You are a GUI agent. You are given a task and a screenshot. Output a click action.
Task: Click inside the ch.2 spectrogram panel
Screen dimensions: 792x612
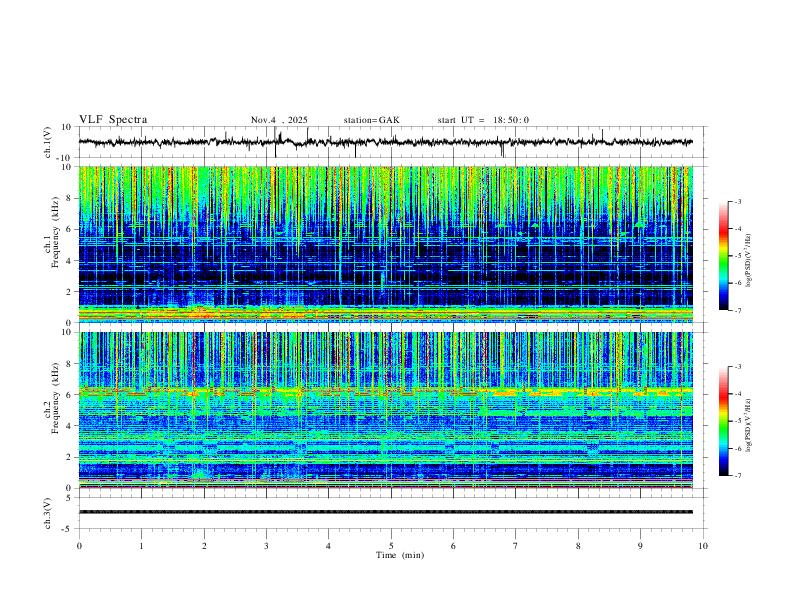(385, 410)
